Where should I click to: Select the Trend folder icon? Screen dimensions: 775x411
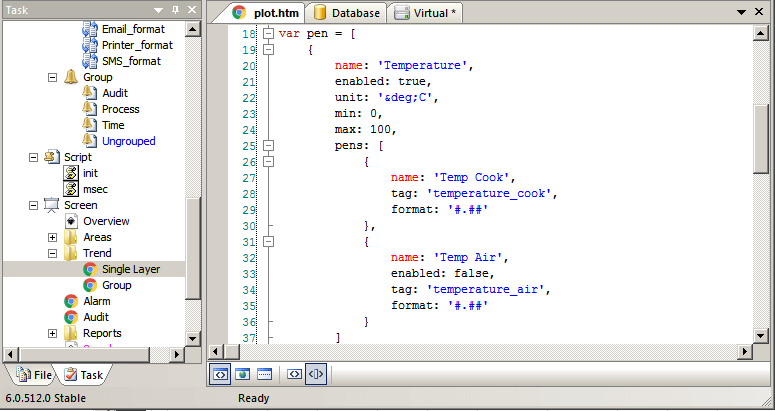pyautogui.click(x=71, y=253)
